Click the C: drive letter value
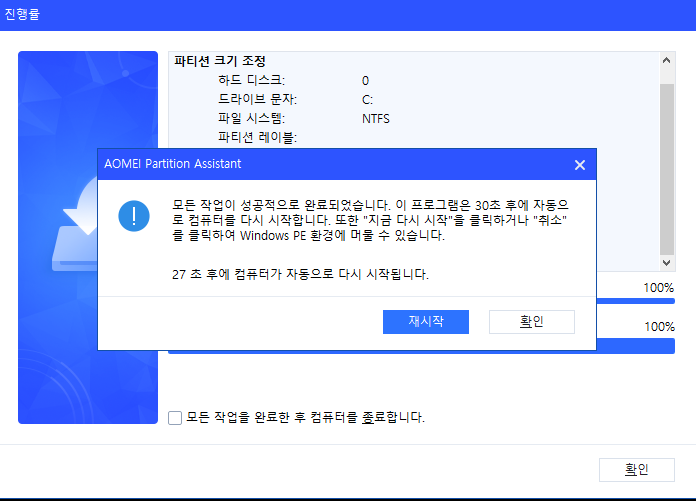Image resolution: width=696 pixels, height=501 pixels. (x=367, y=100)
